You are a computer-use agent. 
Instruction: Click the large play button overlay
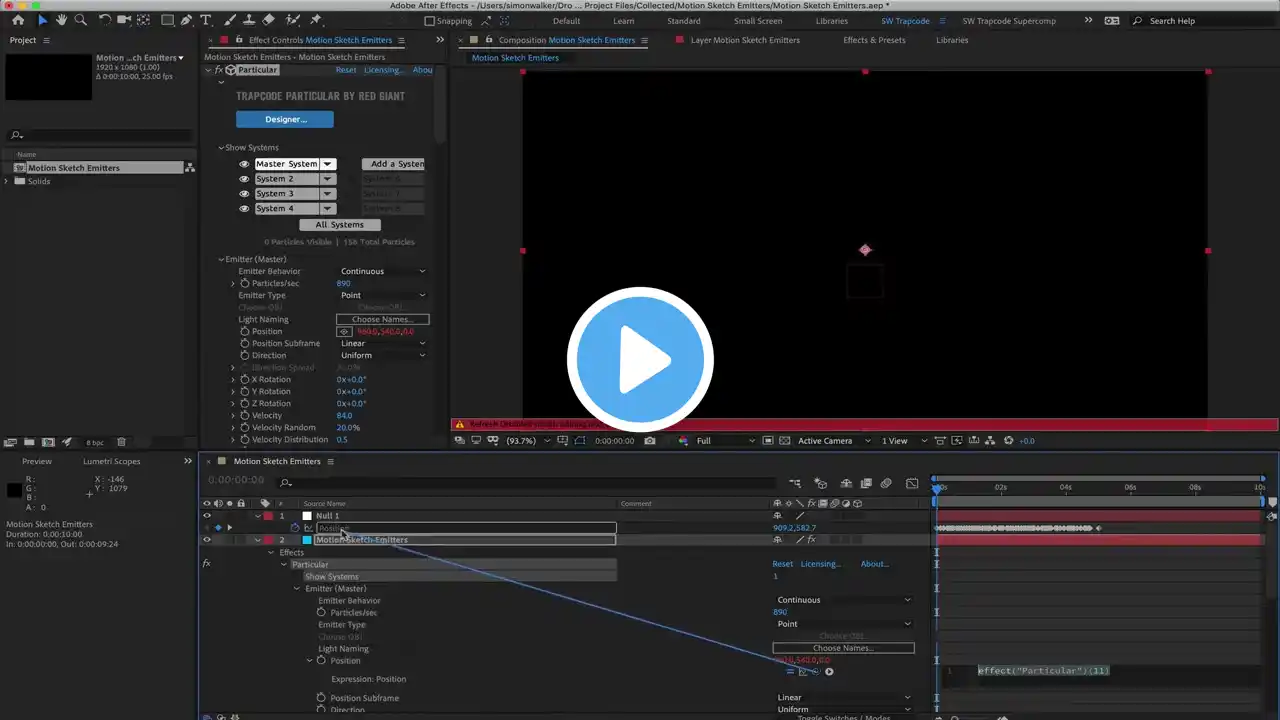pyautogui.click(x=640, y=359)
